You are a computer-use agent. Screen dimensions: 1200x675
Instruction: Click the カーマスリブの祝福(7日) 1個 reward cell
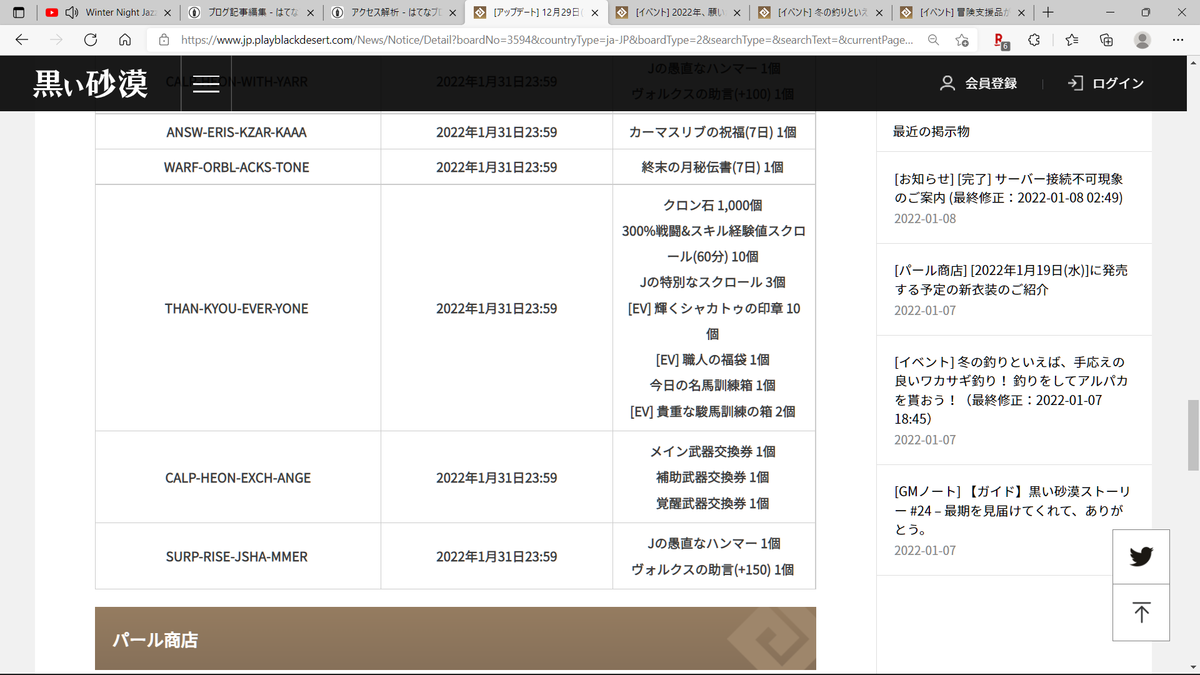[713, 132]
